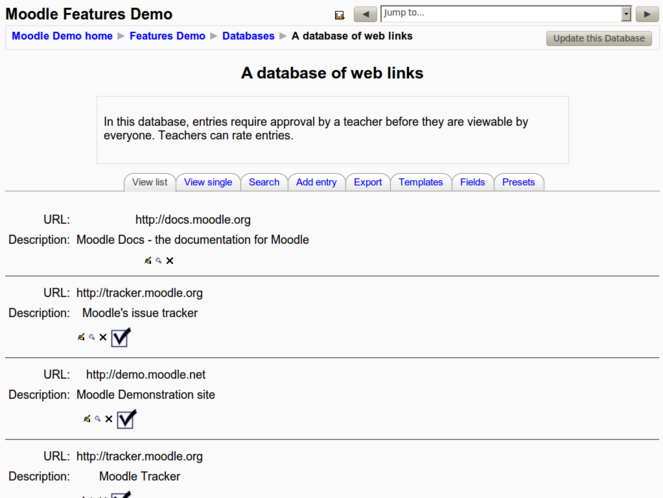
Task: Toggle approval checkmark for Moodle Tracker entry
Action: pyautogui.click(x=121, y=494)
